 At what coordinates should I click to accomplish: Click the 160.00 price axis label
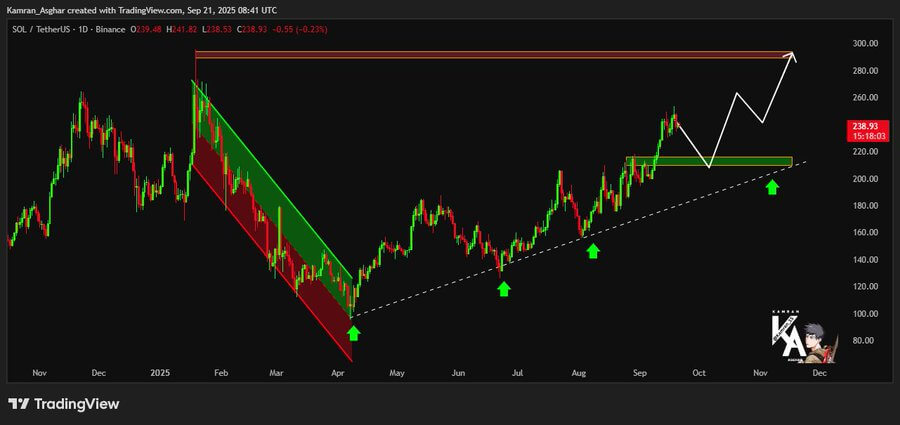pos(864,233)
